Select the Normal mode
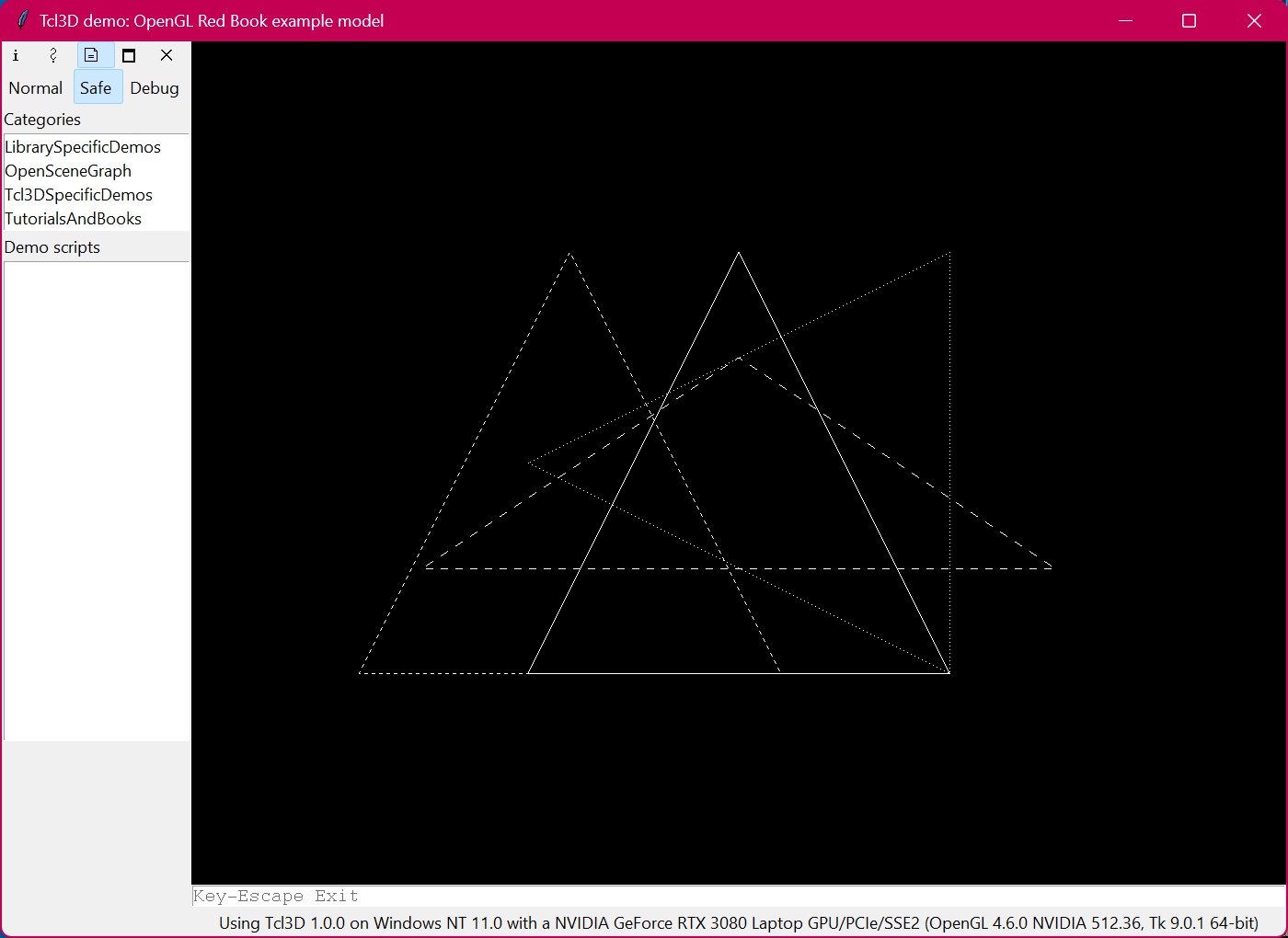Image resolution: width=1288 pixels, height=938 pixels. (x=36, y=88)
